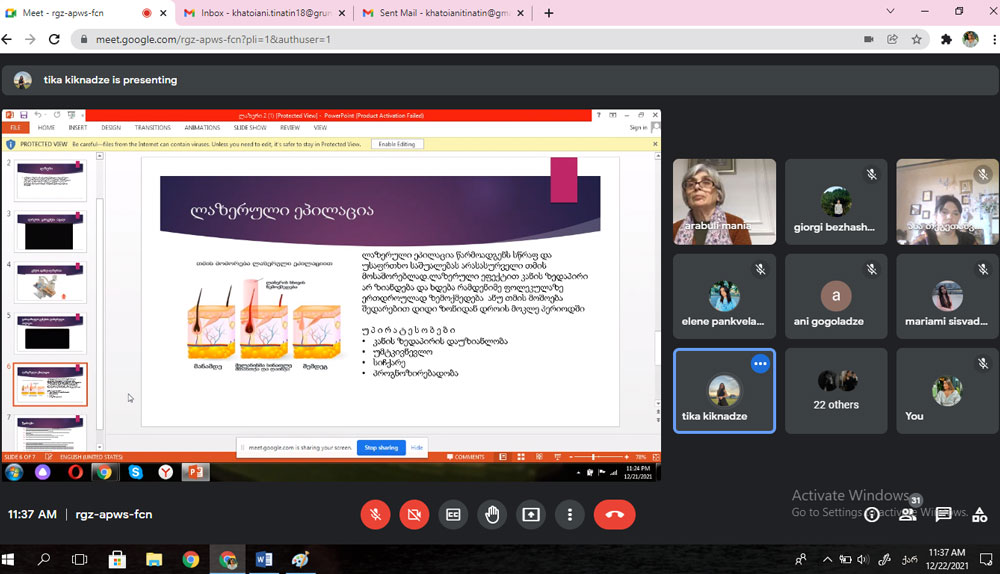Open meeting details info icon
The image size is (1000, 574).
point(873,514)
